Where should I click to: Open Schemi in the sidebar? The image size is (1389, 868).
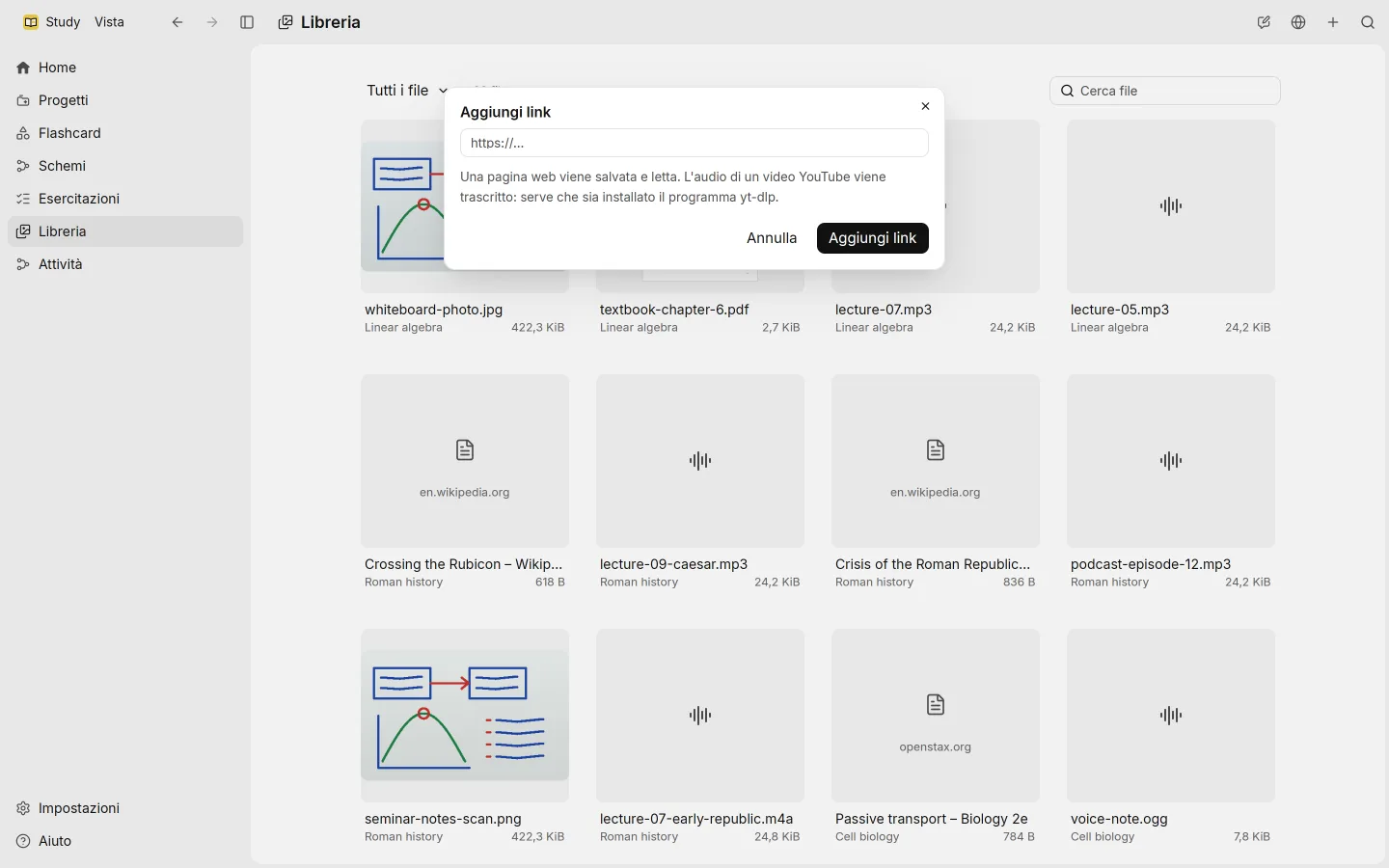(x=125, y=166)
